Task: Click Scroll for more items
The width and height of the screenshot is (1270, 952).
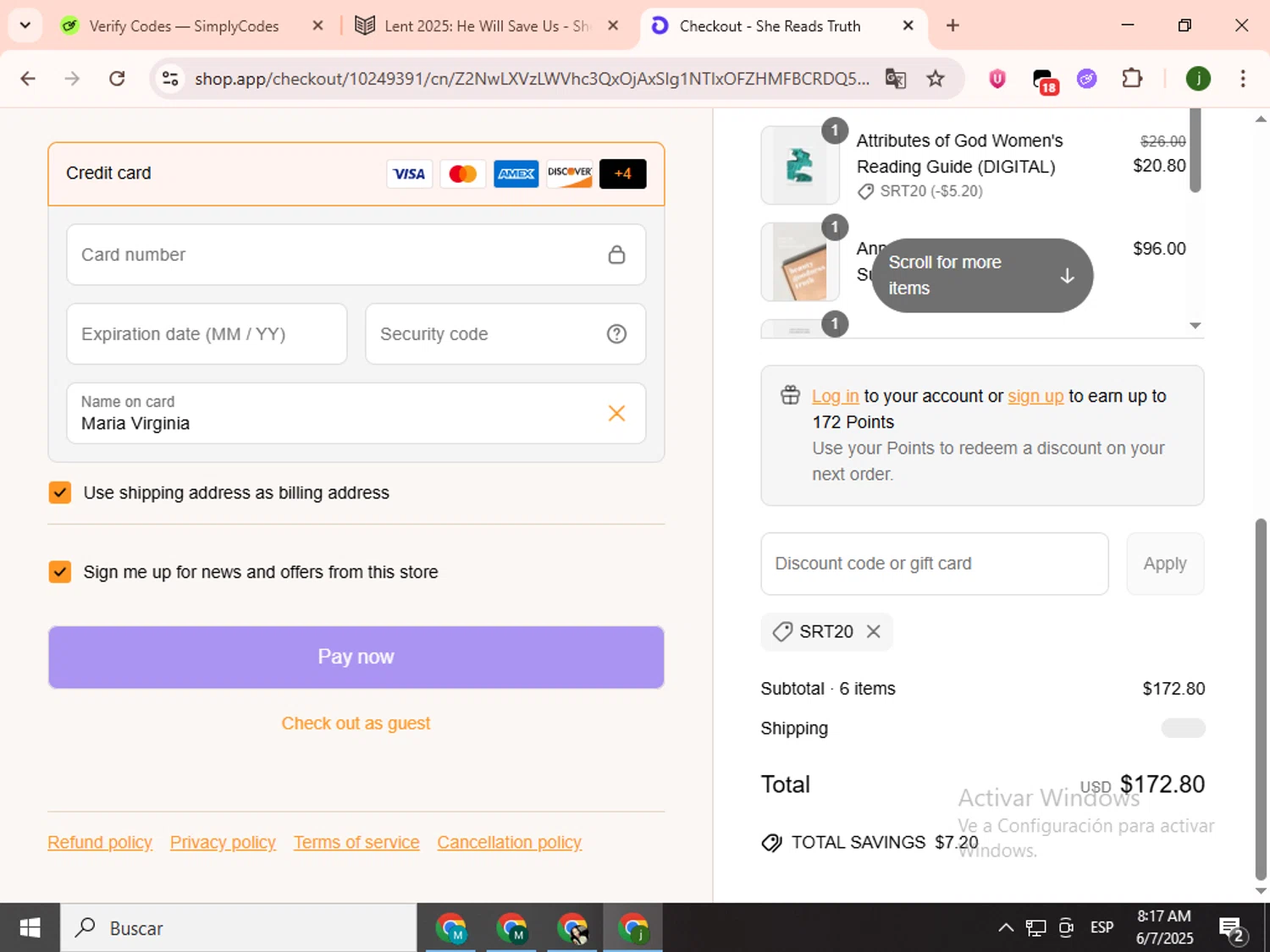Action: click(982, 276)
